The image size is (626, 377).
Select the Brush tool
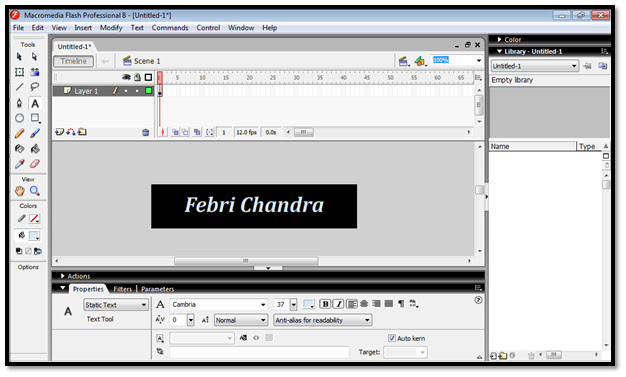click(x=35, y=133)
